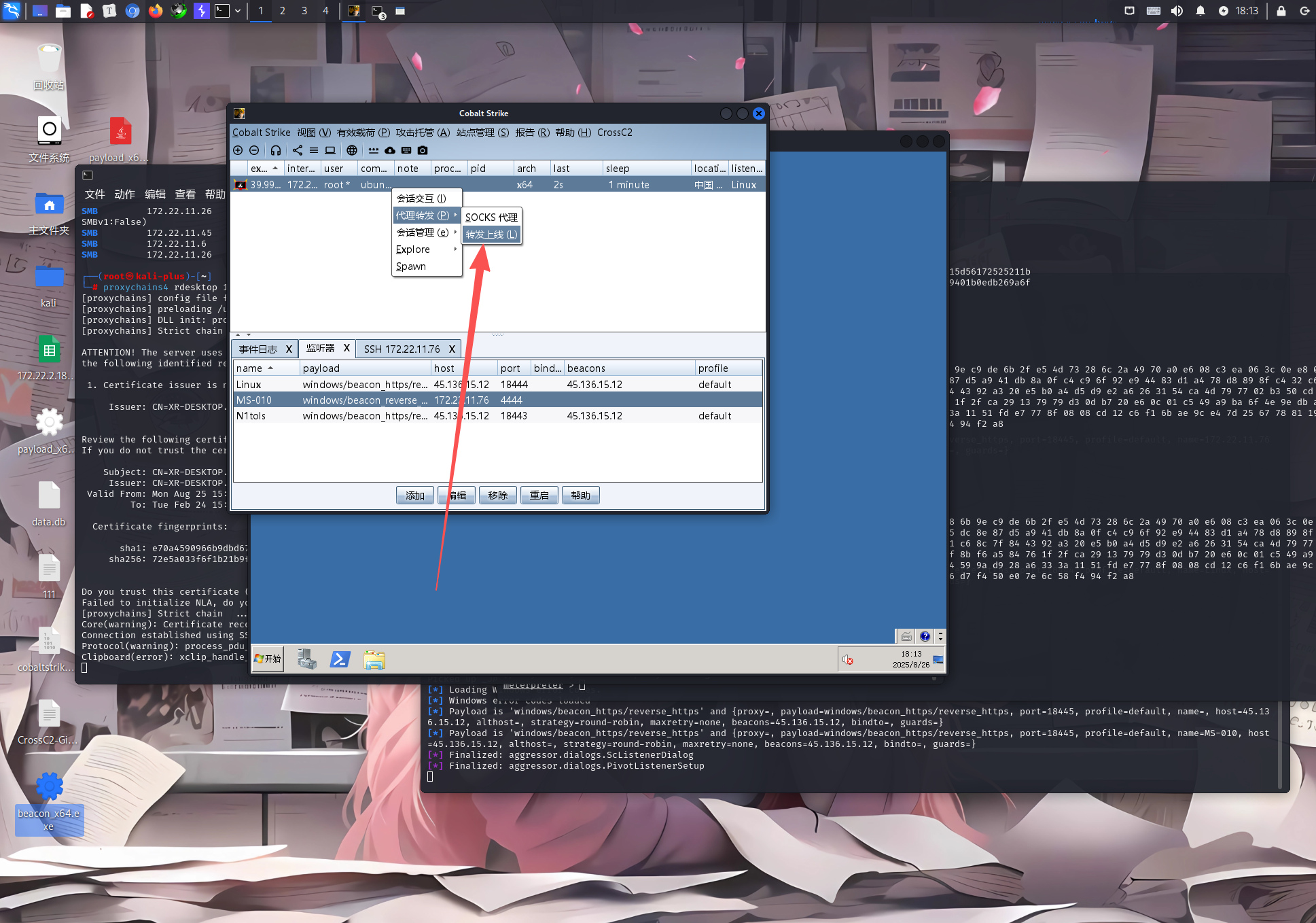Switch to the 监听器 tab

[x=320, y=349]
